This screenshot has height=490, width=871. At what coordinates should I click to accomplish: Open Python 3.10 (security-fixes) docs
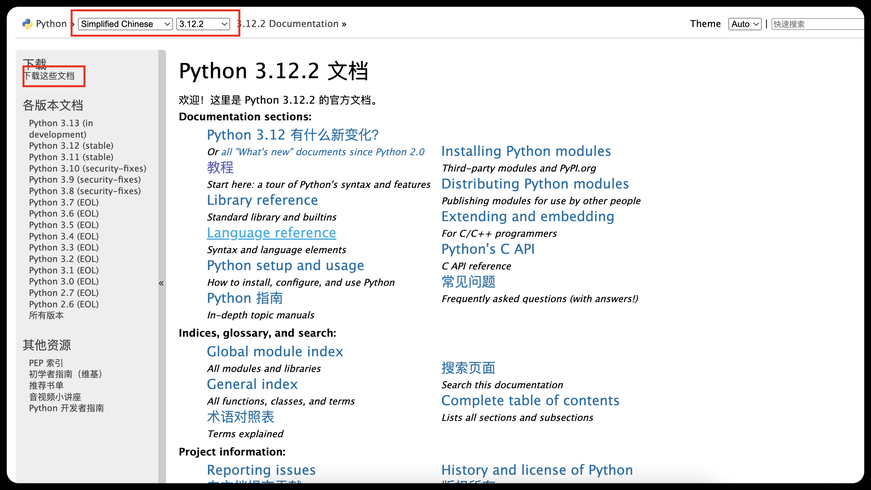pyautogui.click(x=88, y=168)
